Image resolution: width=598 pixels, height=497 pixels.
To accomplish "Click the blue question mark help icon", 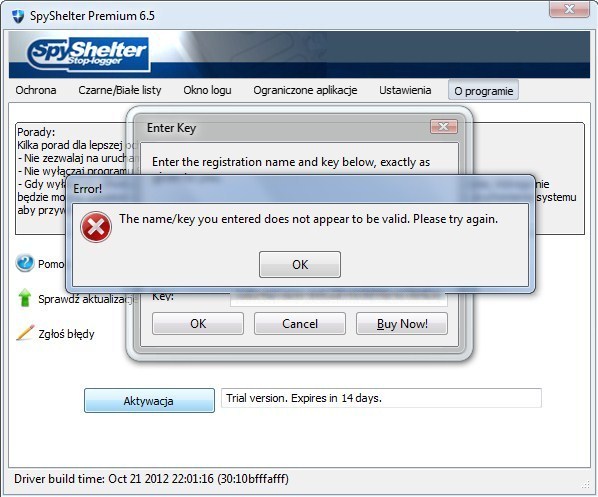I will pyautogui.click(x=25, y=263).
